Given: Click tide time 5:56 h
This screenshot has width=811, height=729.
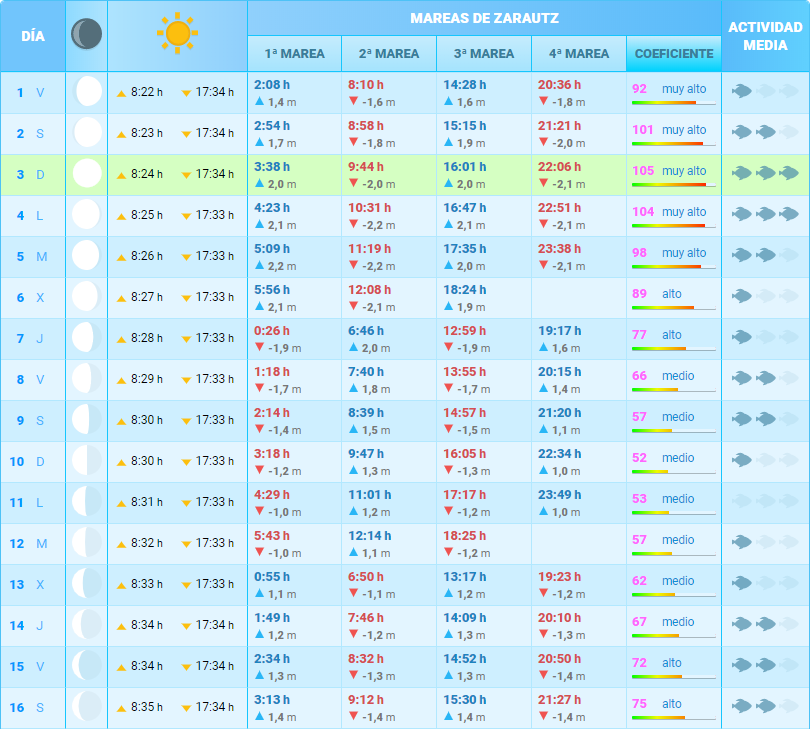Looking at the screenshot, I should [272, 290].
